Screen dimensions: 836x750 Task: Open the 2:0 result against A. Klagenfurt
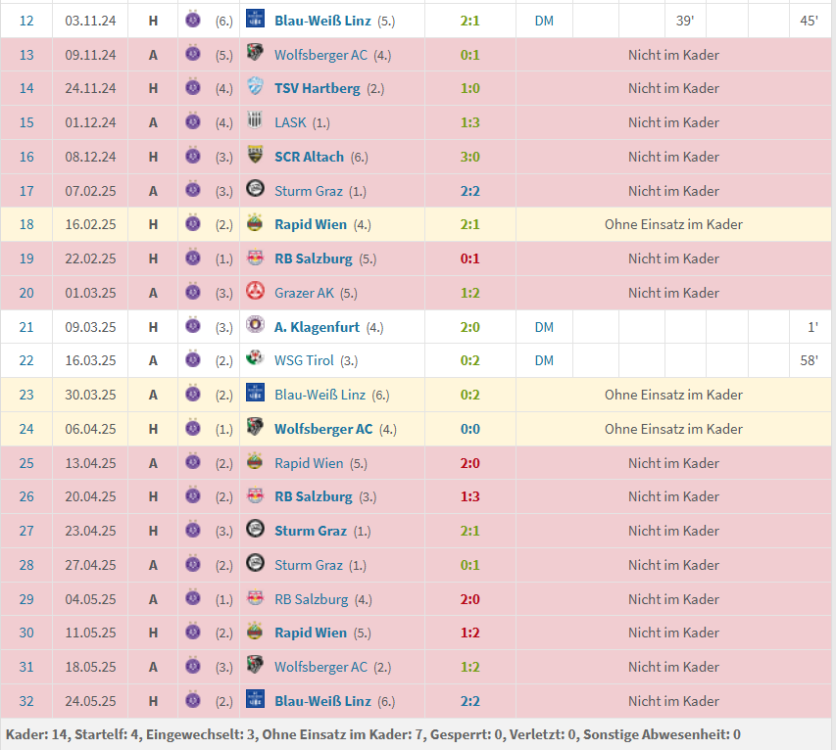click(x=470, y=326)
